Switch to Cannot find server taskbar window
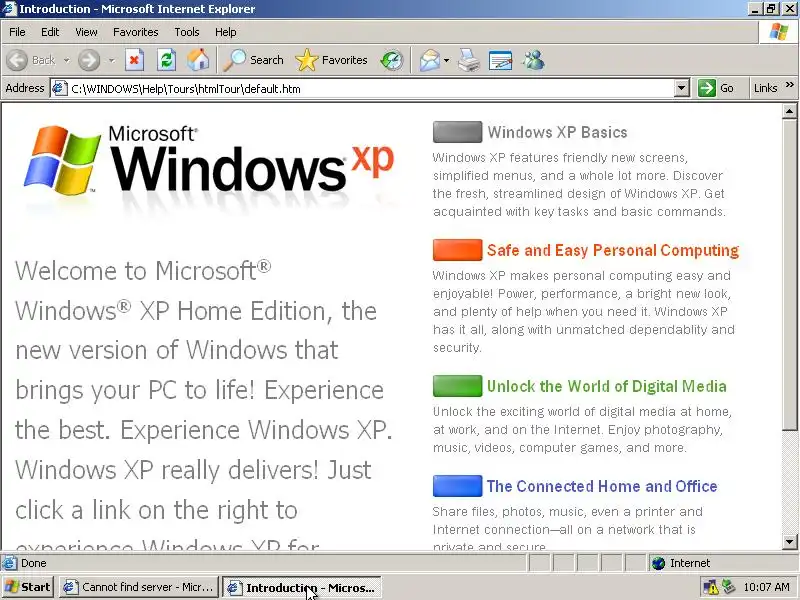The width and height of the screenshot is (800, 600). [139, 587]
